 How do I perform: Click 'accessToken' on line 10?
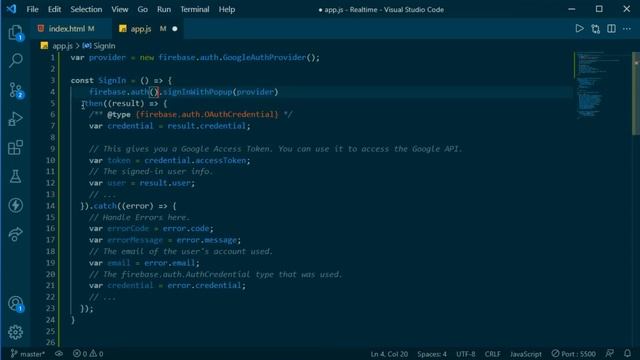coord(221,160)
